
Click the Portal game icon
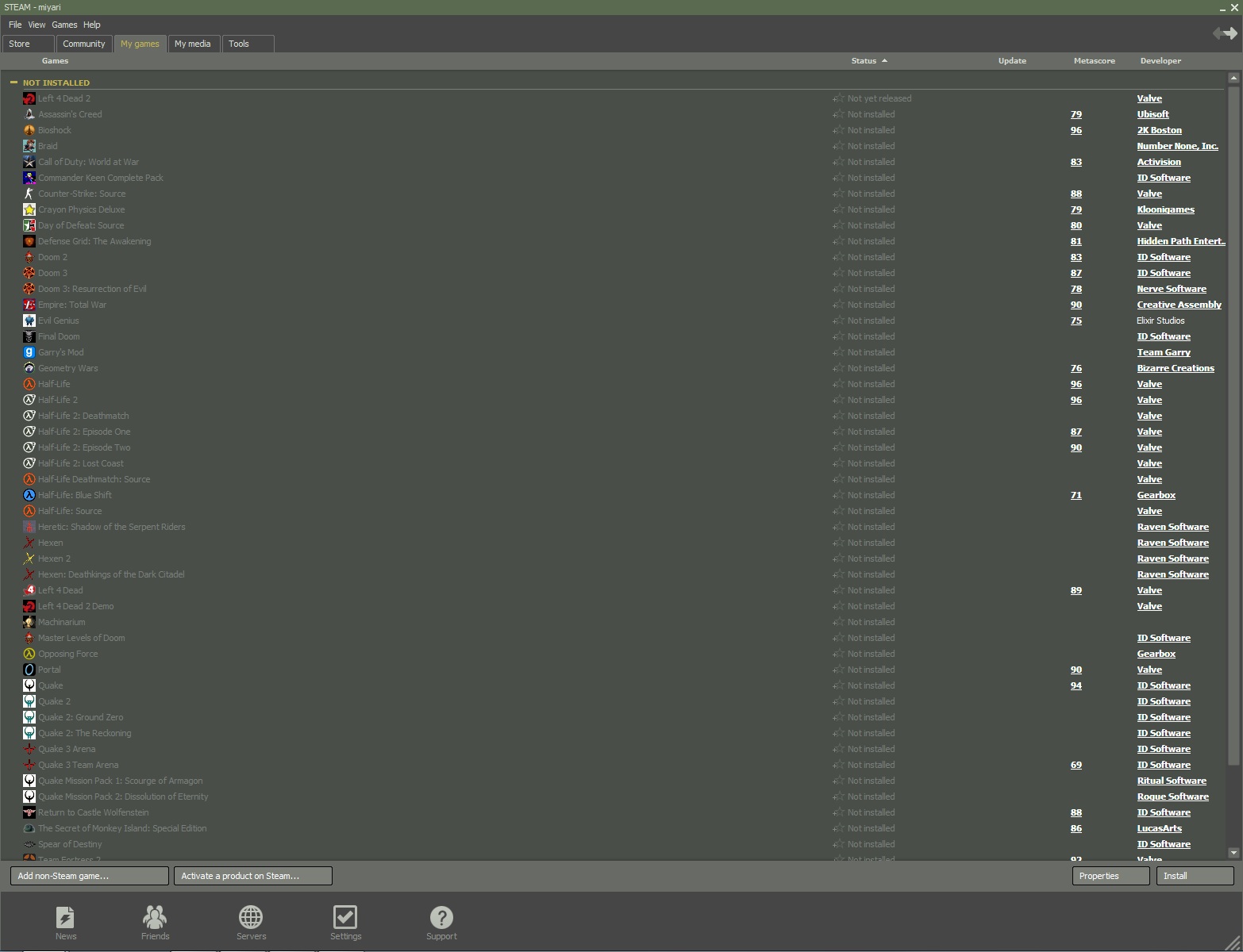coord(29,670)
